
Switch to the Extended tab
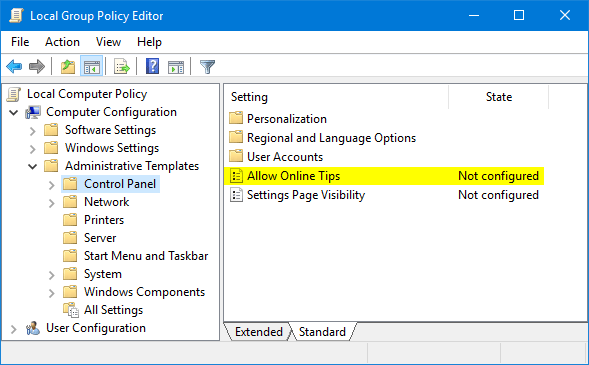pos(258,332)
